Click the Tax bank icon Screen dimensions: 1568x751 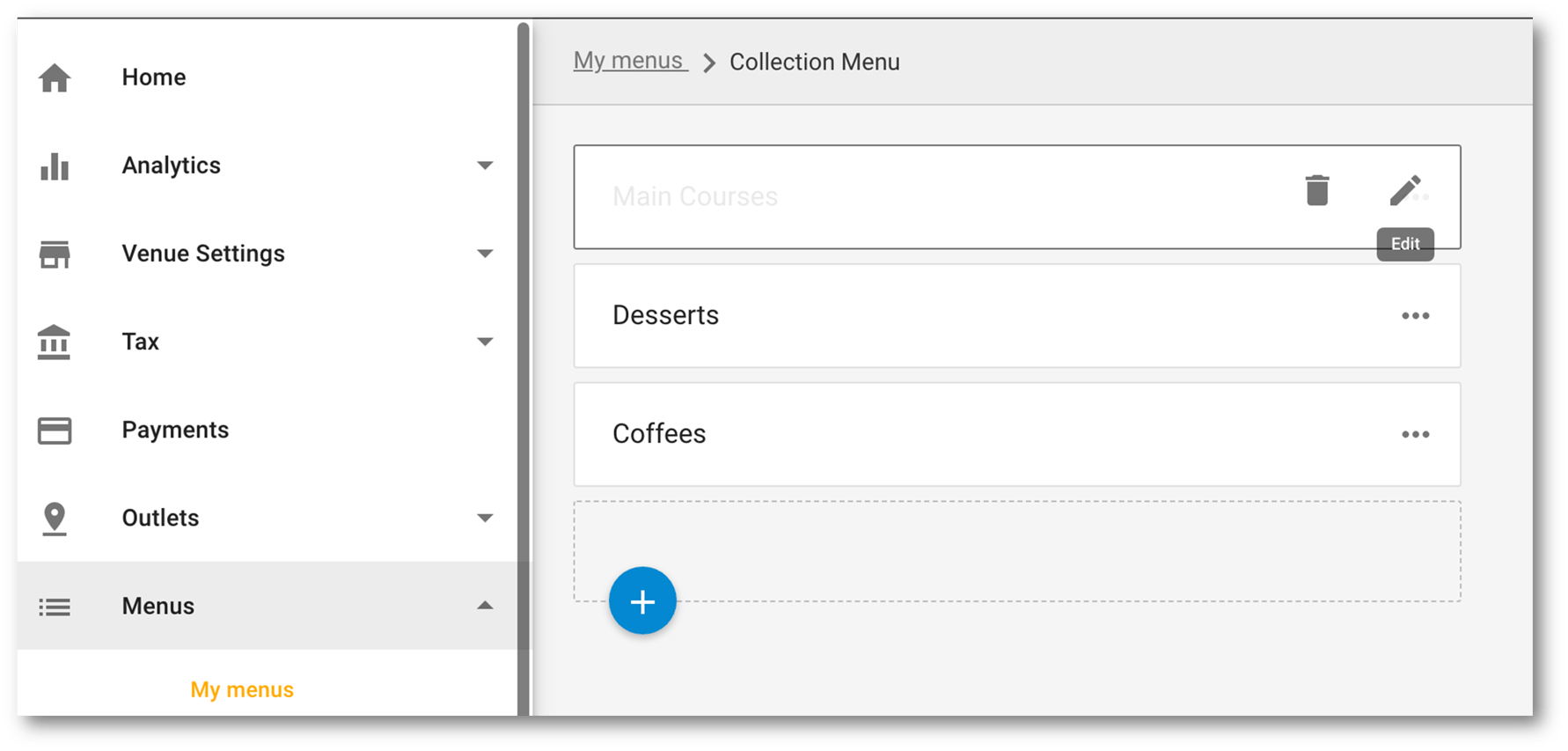(x=55, y=342)
